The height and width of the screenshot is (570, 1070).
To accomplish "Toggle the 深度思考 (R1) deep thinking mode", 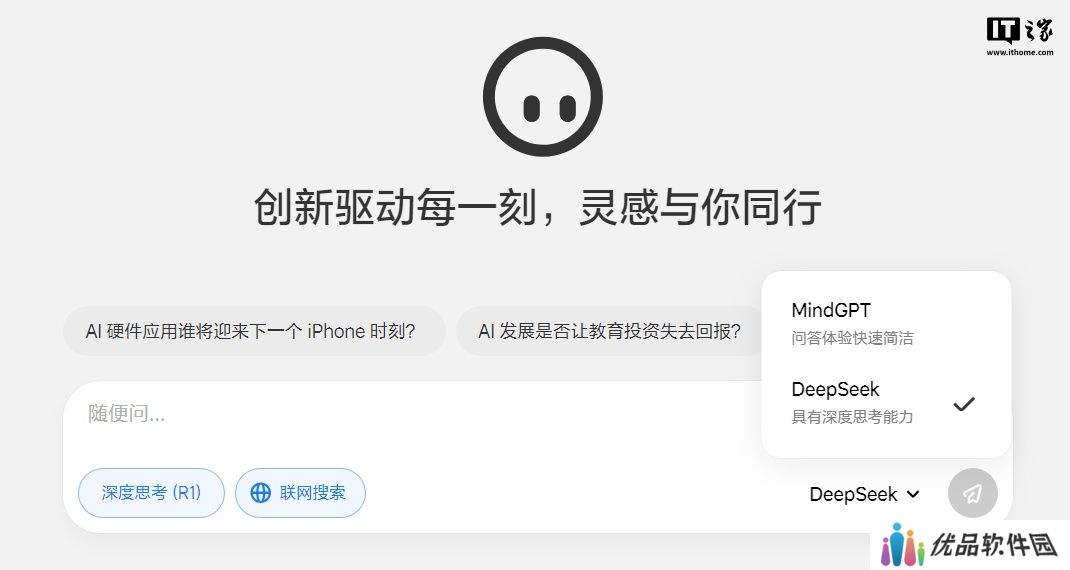I will click(151, 493).
